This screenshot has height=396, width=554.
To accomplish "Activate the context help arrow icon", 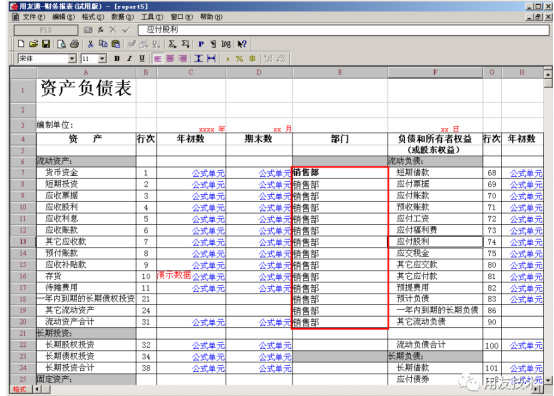I will pos(242,44).
